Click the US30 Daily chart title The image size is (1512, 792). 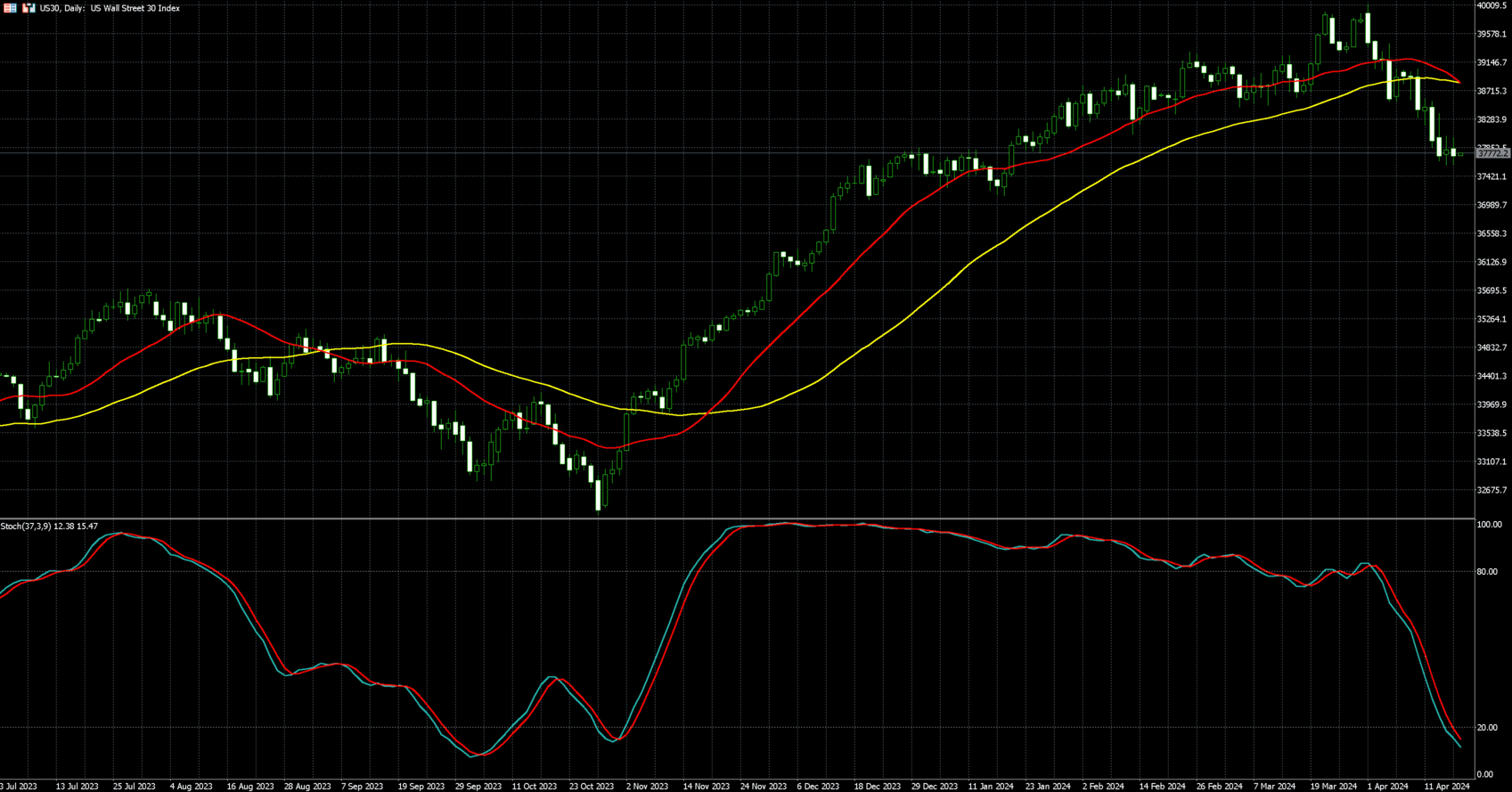point(110,8)
